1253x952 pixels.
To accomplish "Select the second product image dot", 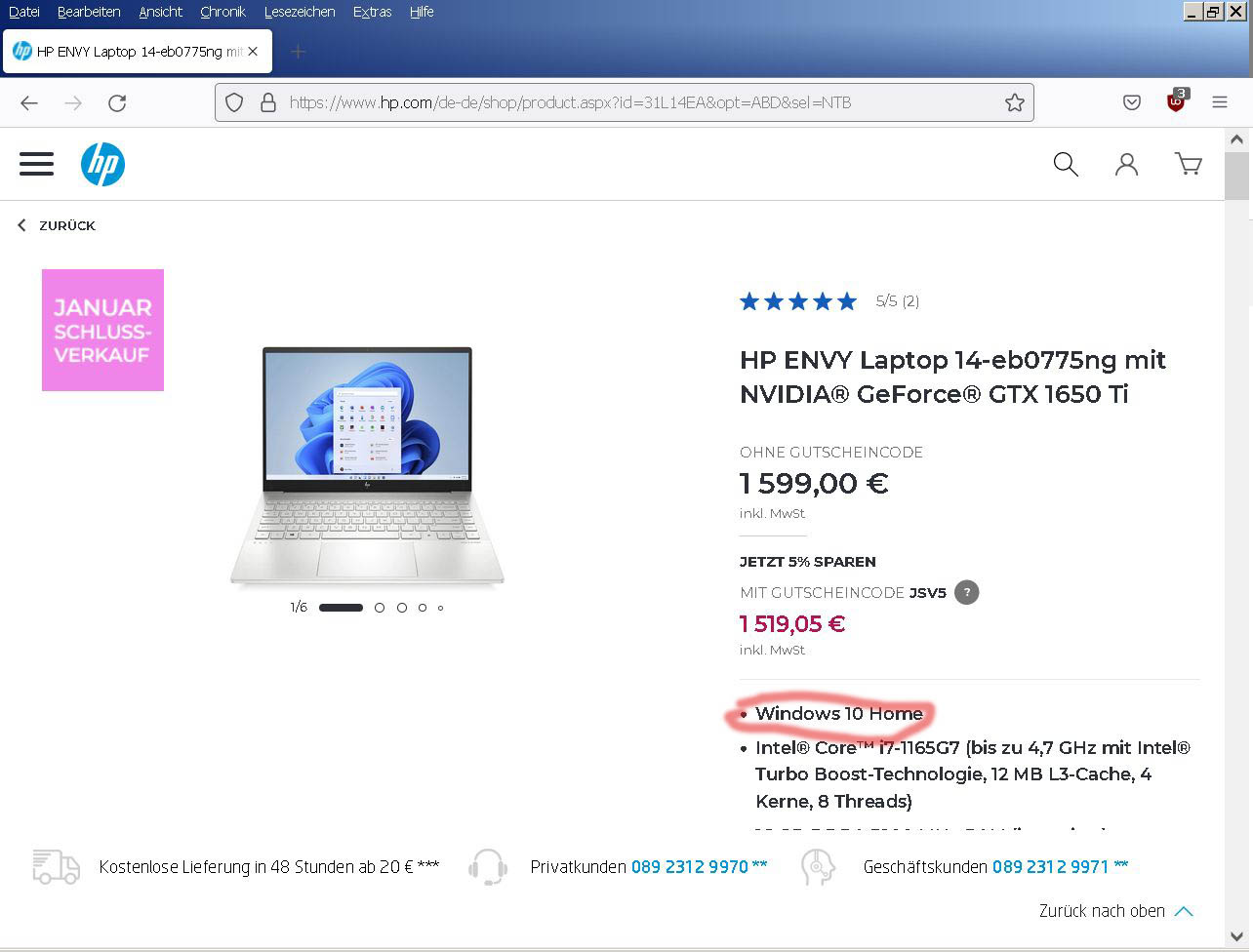I will coord(380,608).
